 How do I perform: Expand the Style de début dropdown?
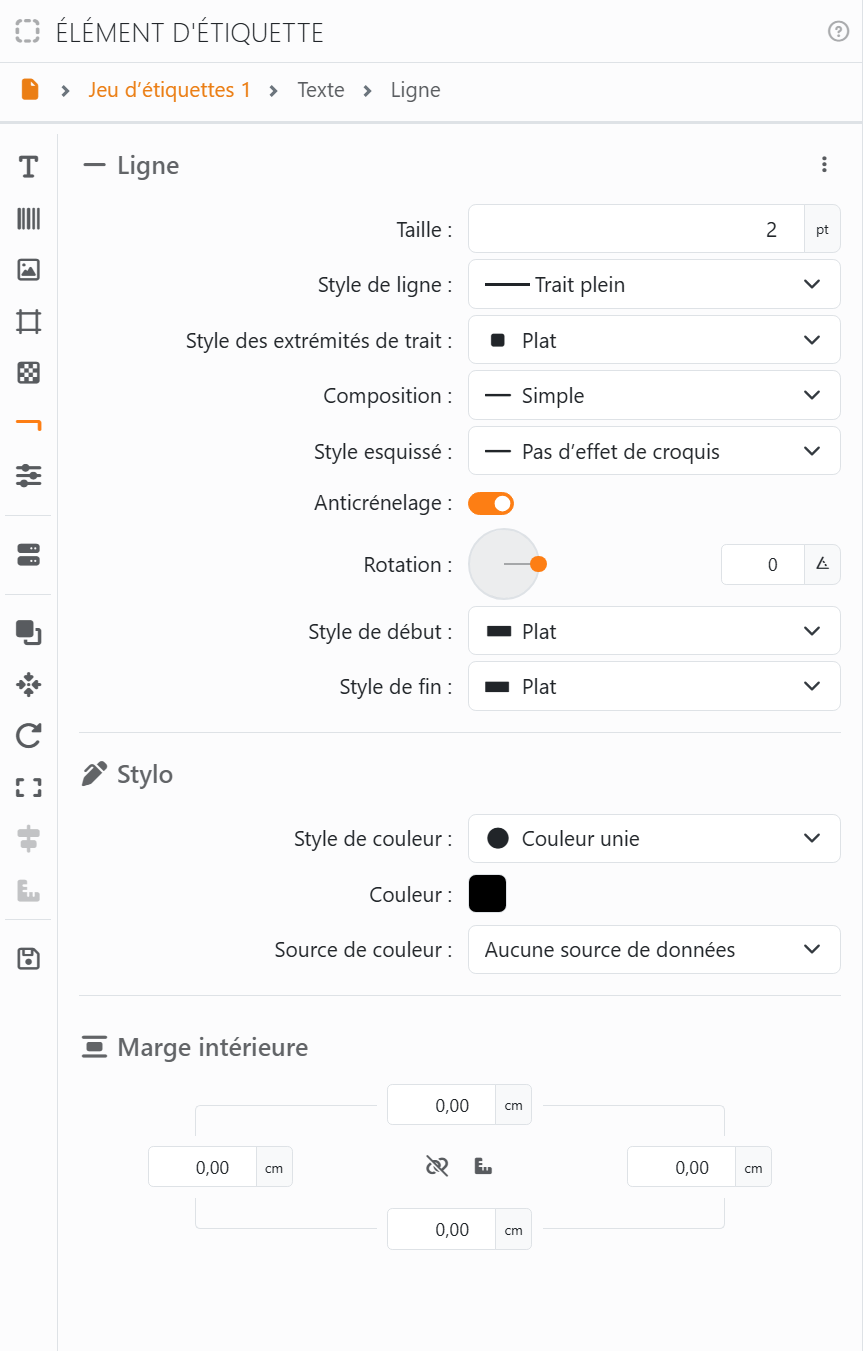tap(654, 632)
